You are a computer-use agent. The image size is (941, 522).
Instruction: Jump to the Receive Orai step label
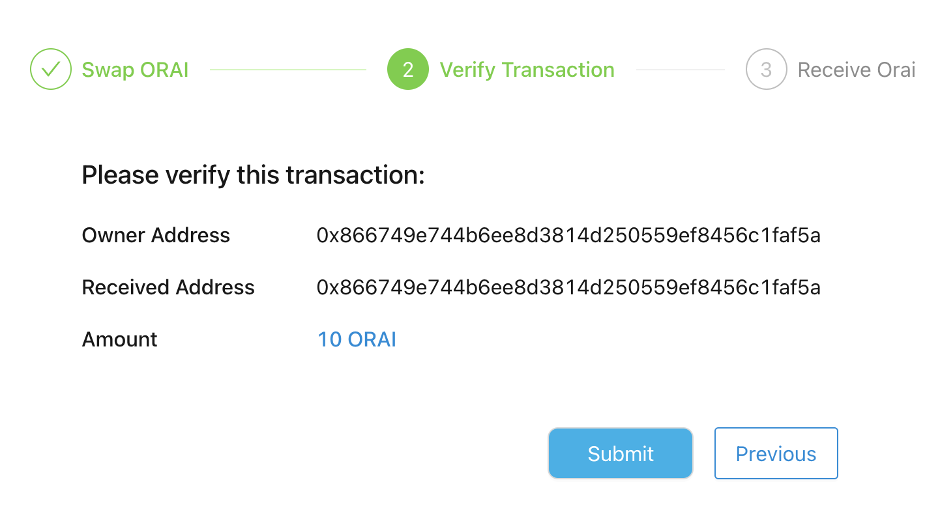(856, 70)
